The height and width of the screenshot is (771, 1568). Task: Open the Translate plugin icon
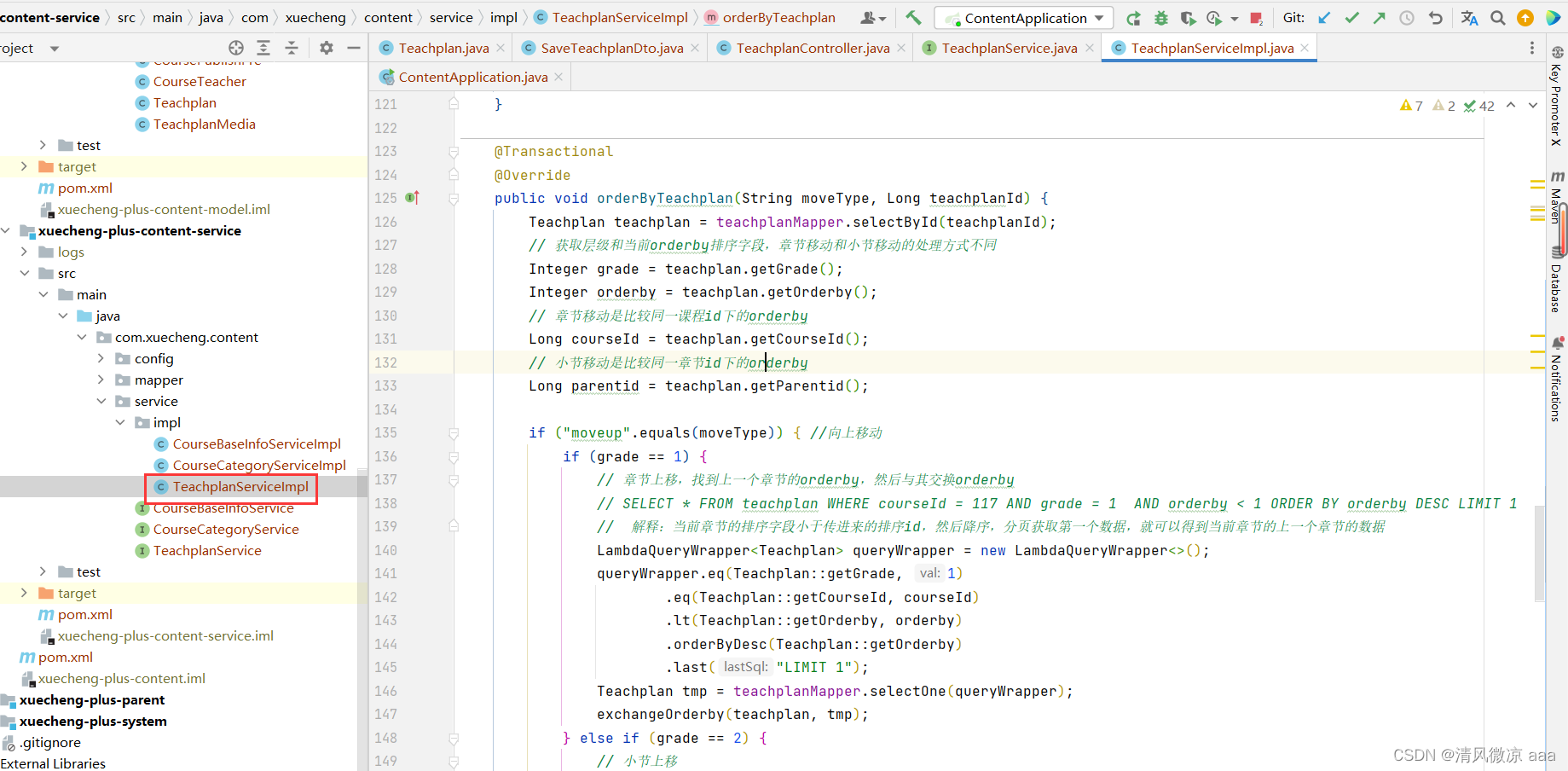1469,18
